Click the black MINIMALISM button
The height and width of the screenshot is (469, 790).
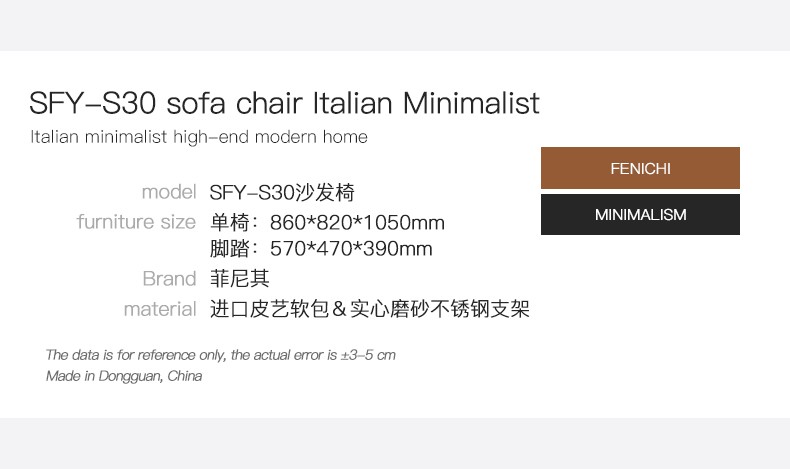tap(640, 214)
